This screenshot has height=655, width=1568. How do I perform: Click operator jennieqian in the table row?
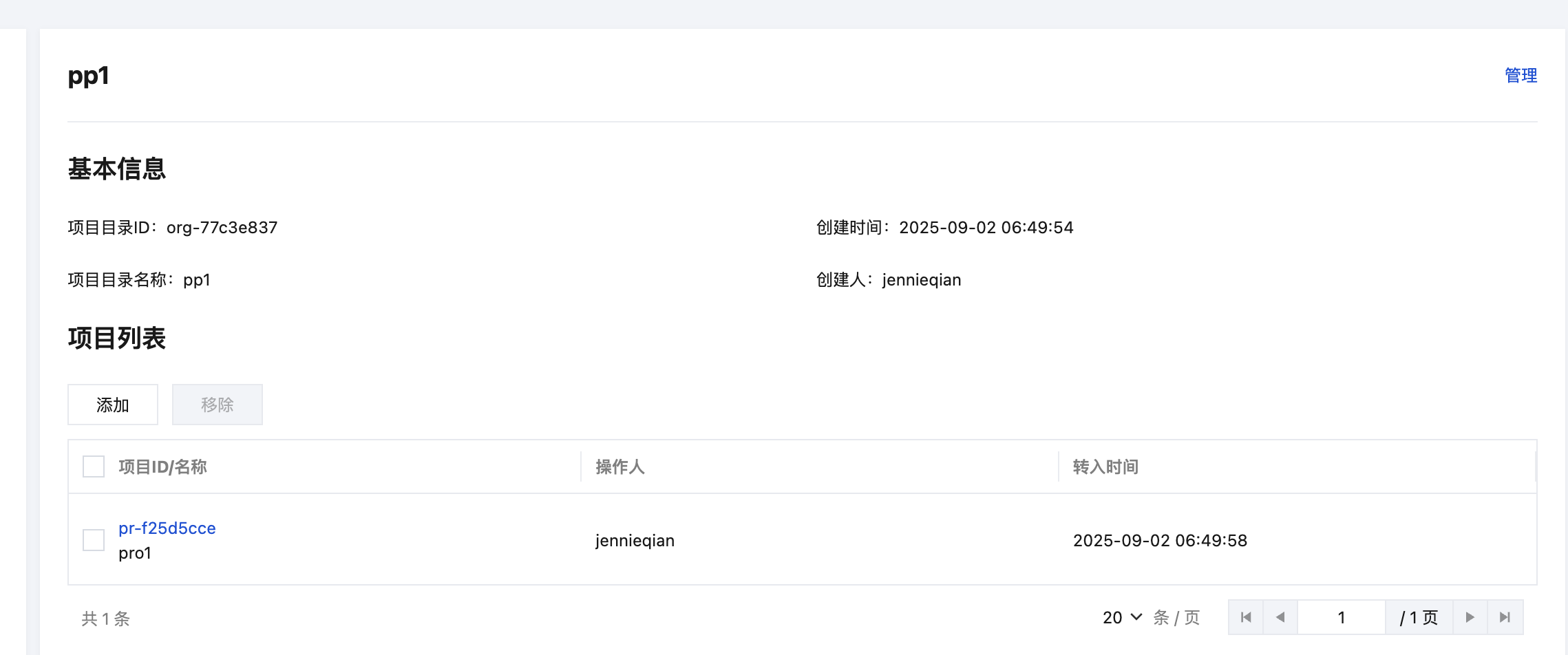point(635,541)
